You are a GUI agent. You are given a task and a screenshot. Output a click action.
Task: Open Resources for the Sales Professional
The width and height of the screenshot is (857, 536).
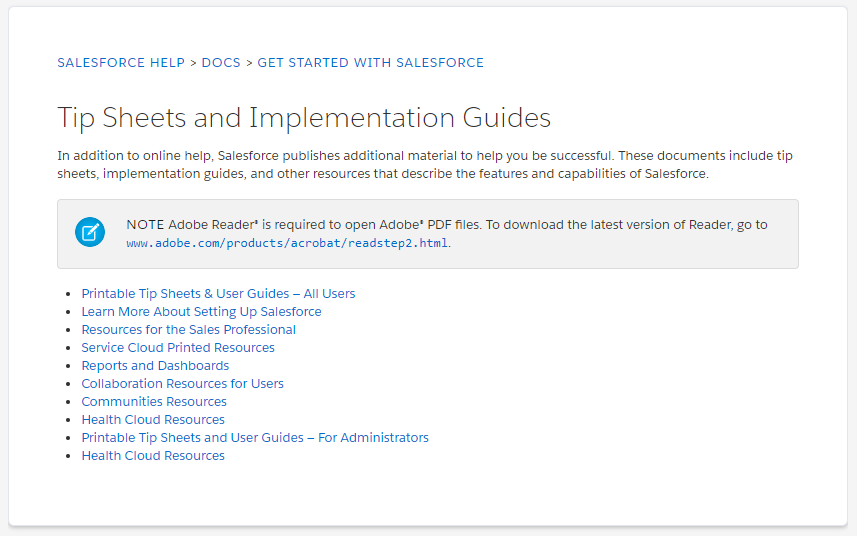click(189, 329)
